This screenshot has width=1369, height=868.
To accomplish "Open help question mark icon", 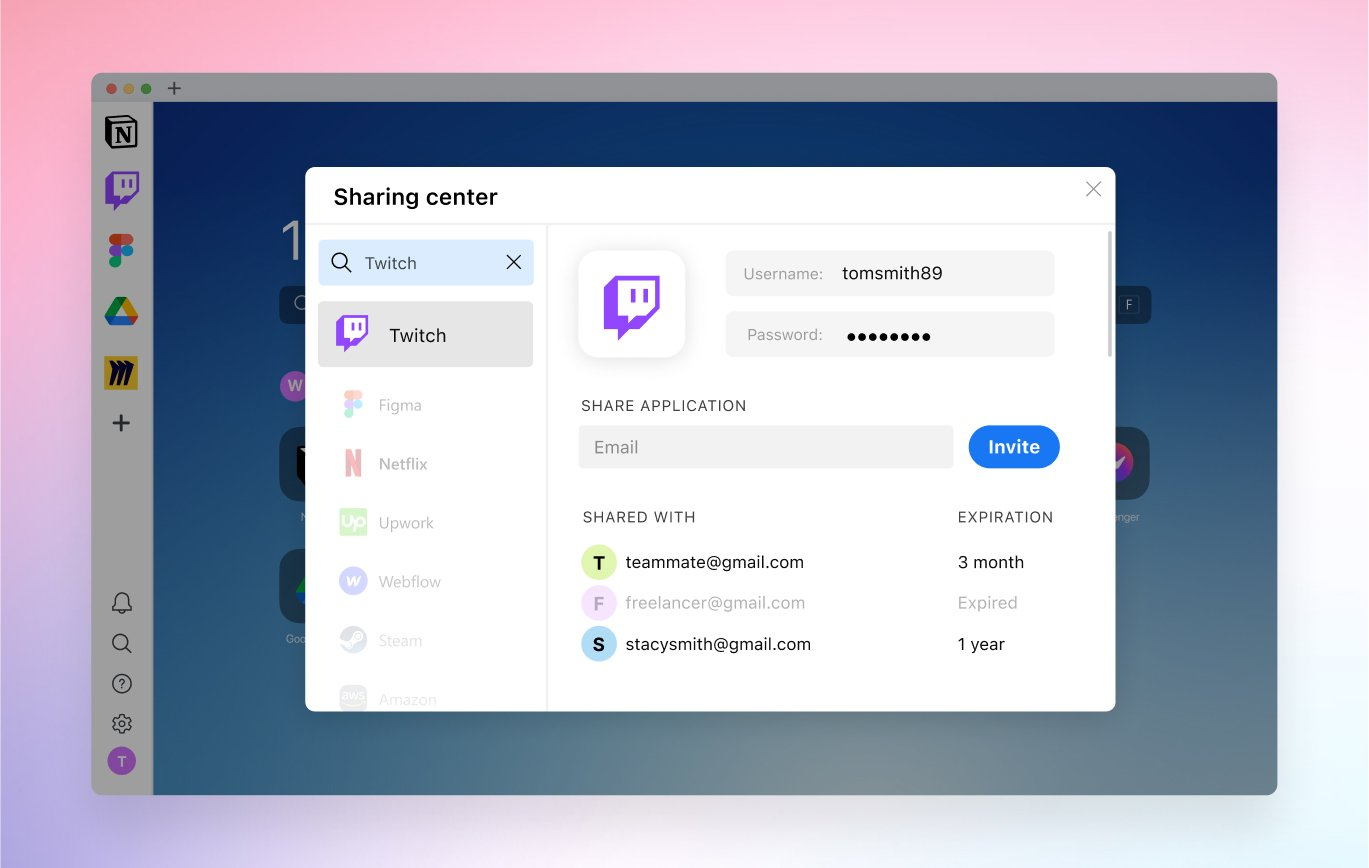I will tap(122, 684).
